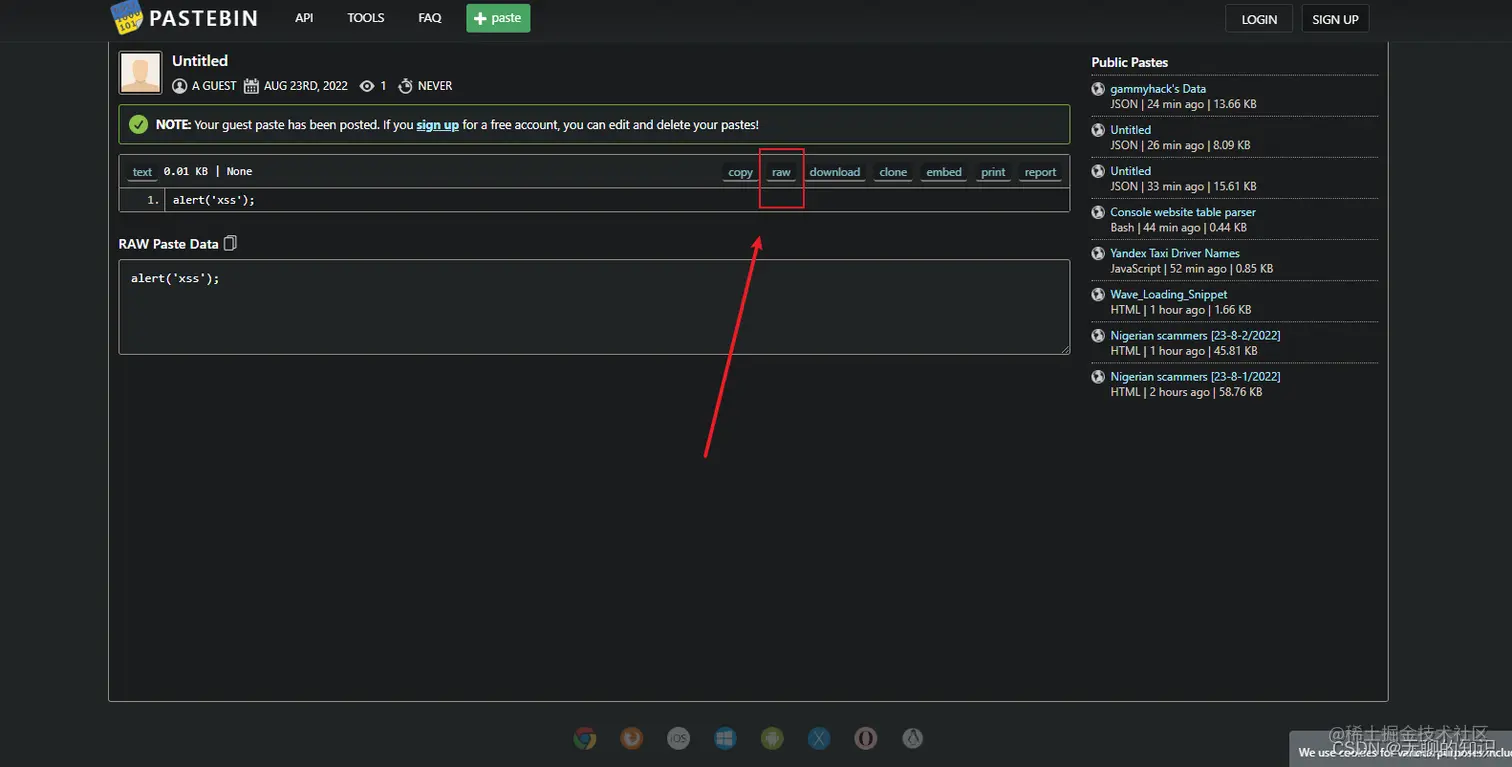The image size is (1512, 767).
Task: Click inside the RAW Paste Data textarea
Action: [x=594, y=307]
